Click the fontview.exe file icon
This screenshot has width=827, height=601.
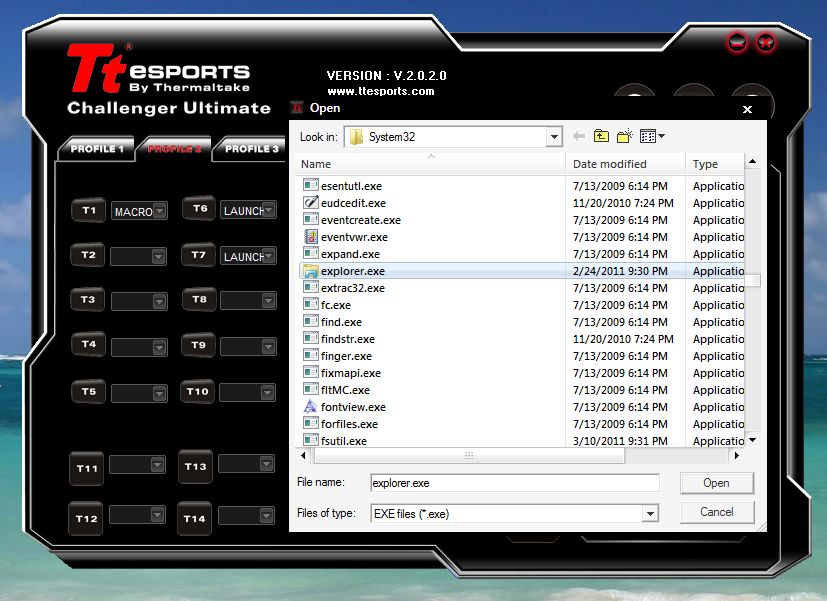coord(311,407)
